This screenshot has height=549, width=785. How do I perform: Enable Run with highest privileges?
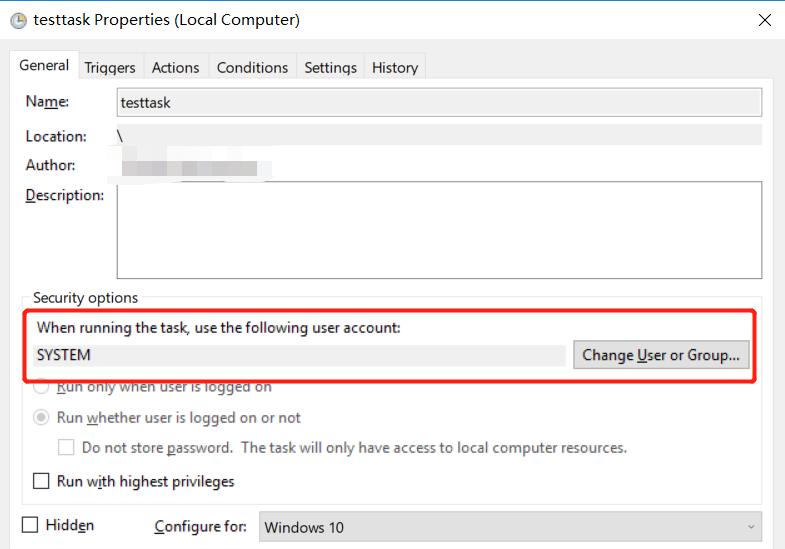[x=41, y=481]
